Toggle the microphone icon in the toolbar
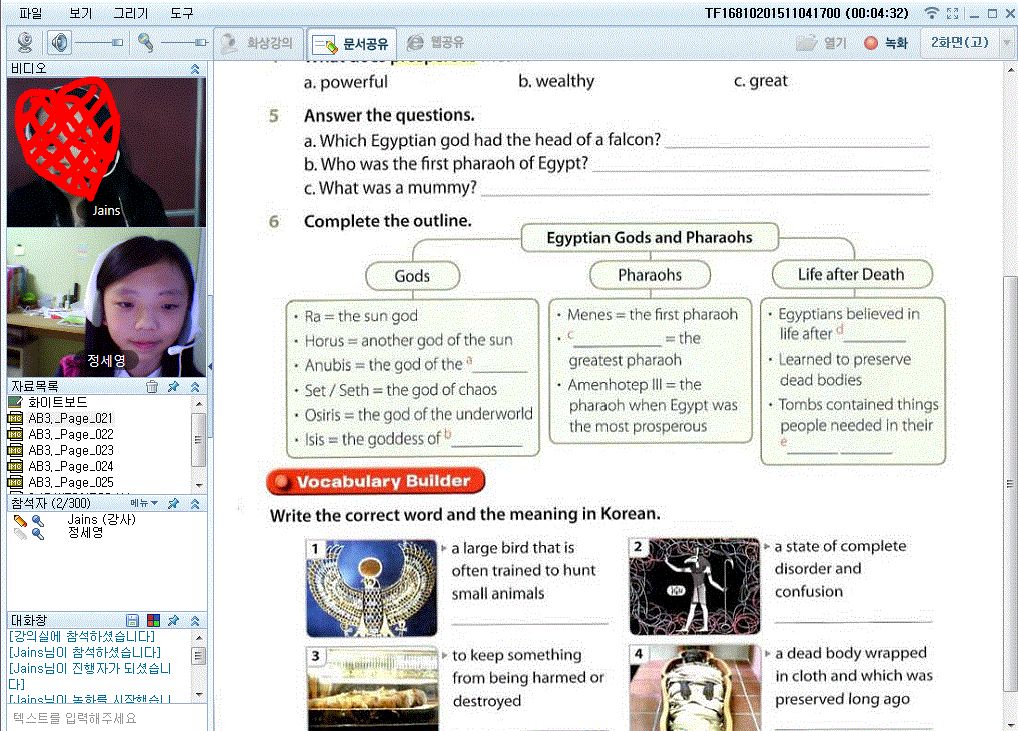Viewport: 1018px width, 731px height. (x=146, y=43)
